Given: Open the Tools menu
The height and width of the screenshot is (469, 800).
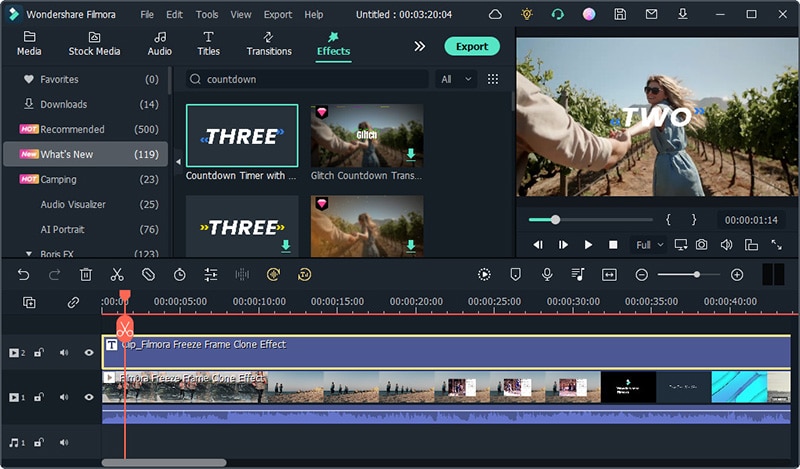Looking at the screenshot, I should (207, 14).
